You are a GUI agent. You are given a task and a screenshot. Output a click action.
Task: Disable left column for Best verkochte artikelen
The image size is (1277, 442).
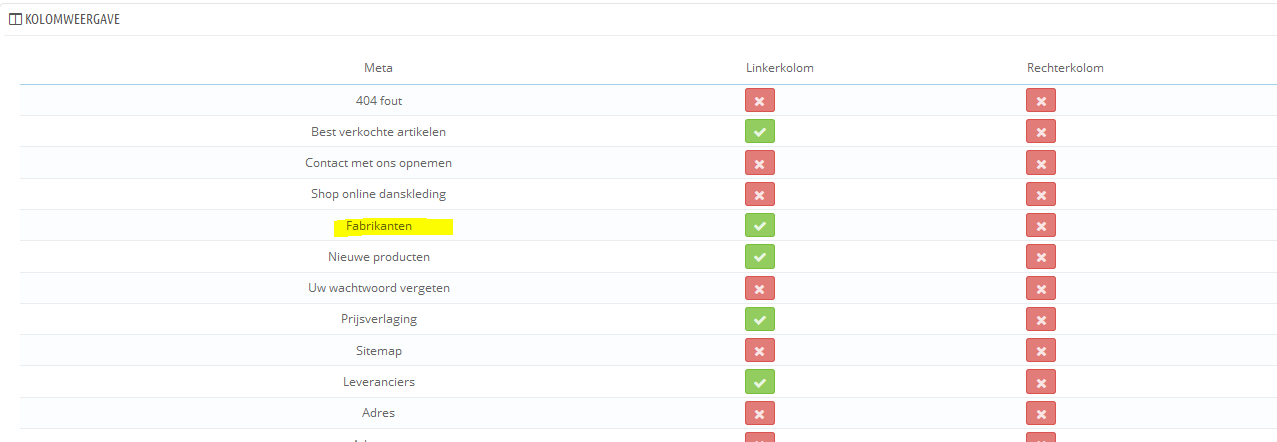(760, 131)
